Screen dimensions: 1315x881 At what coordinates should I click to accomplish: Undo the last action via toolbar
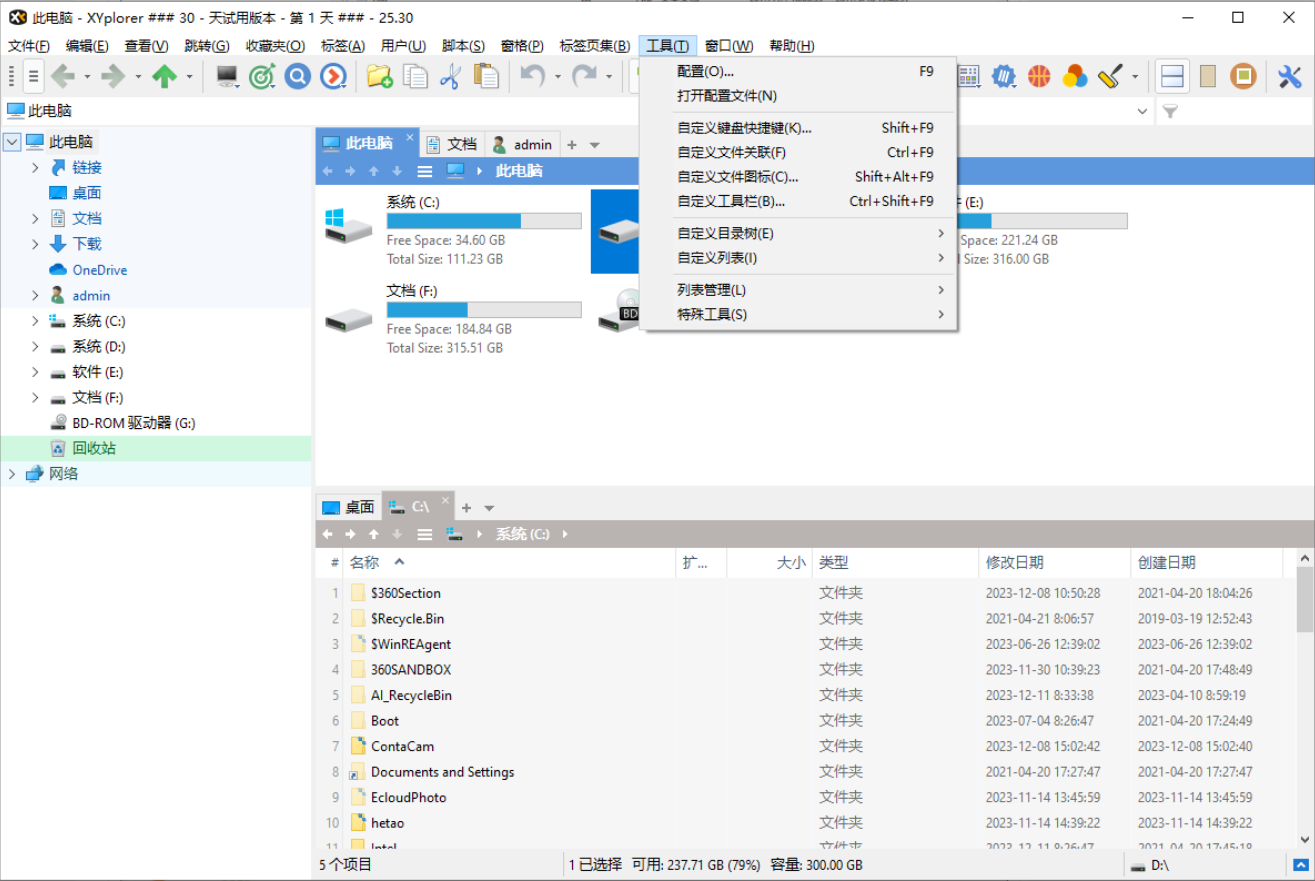pos(534,76)
